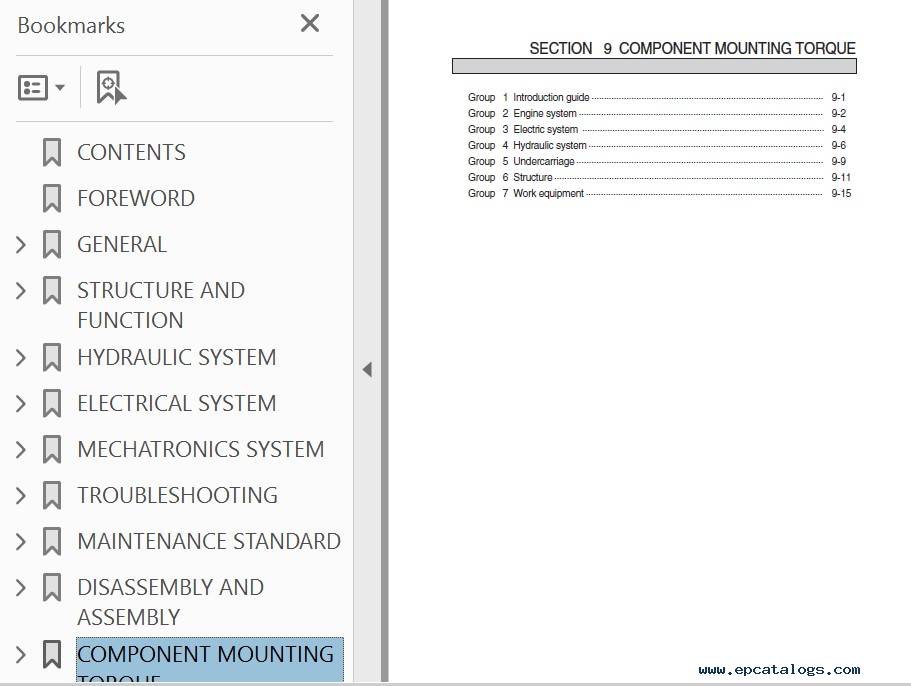
Task: Click the Electric system entry in contents
Action: point(545,129)
